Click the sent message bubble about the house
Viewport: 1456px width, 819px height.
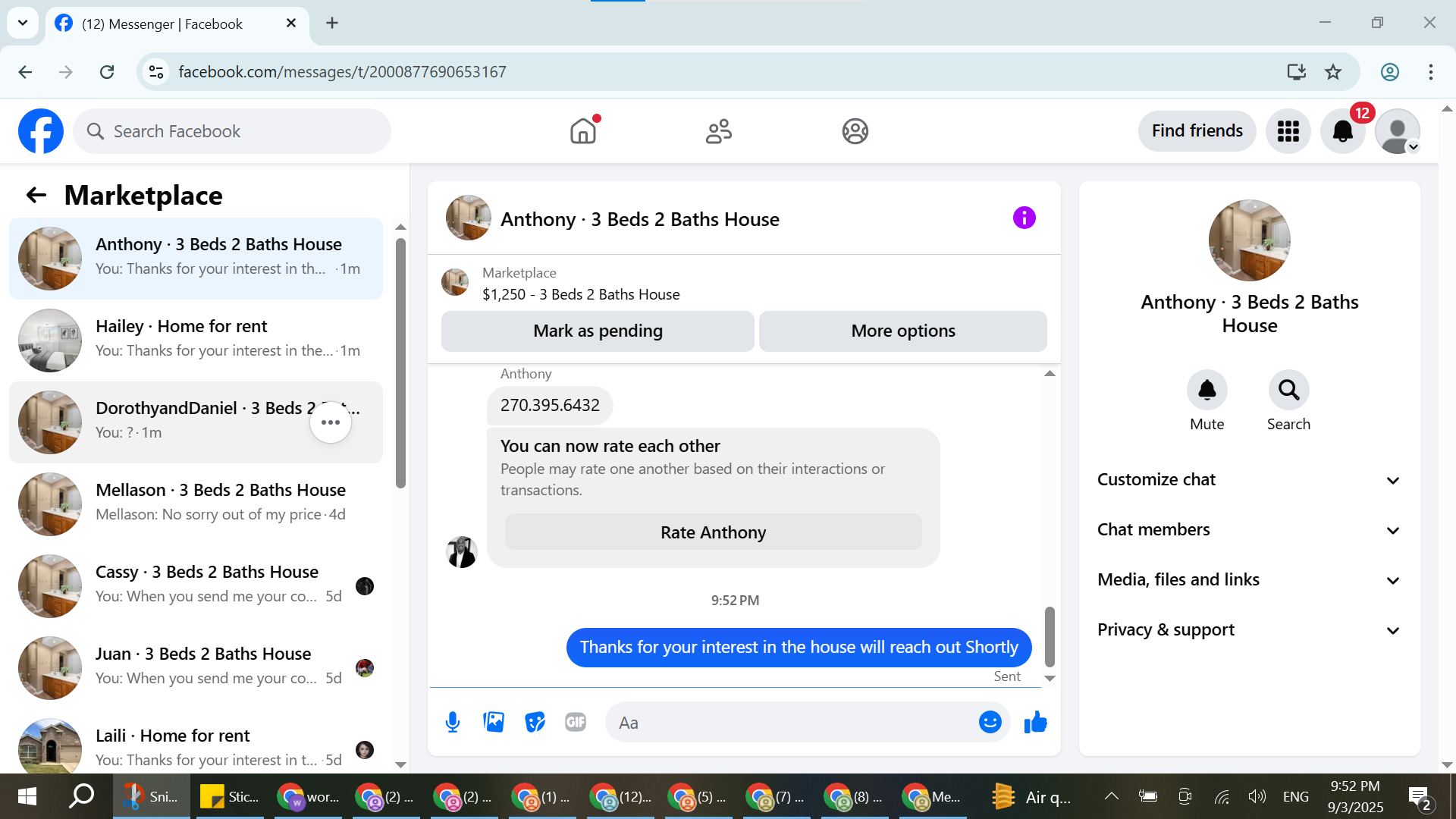(799, 648)
